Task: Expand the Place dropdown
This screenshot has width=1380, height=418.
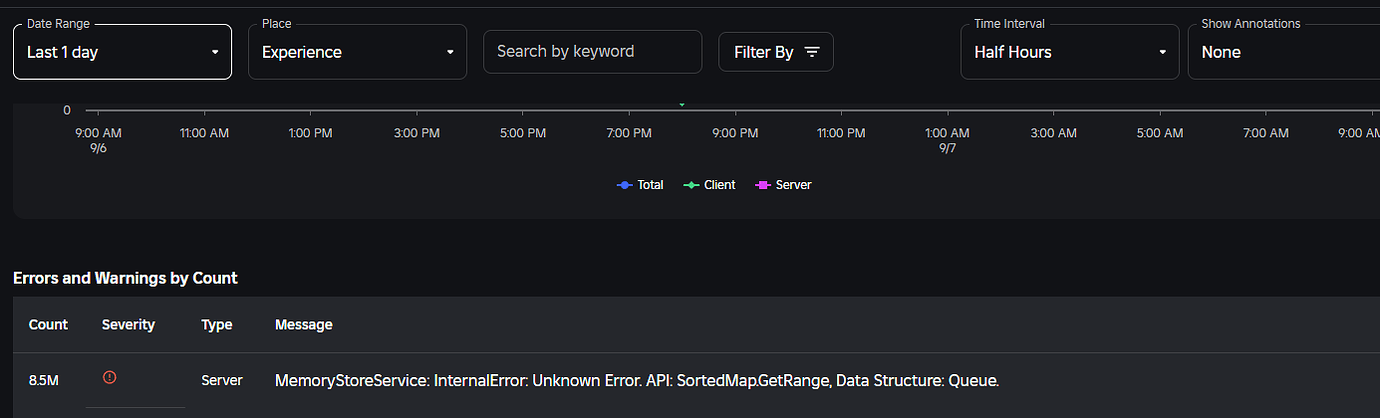Action: tap(357, 52)
